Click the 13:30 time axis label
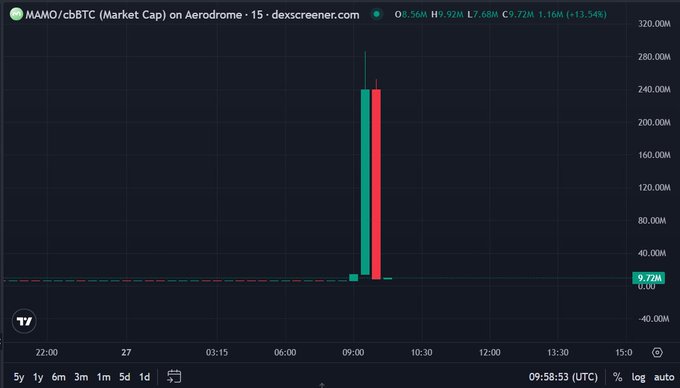Screen dimensions: 680x388 [557, 352]
